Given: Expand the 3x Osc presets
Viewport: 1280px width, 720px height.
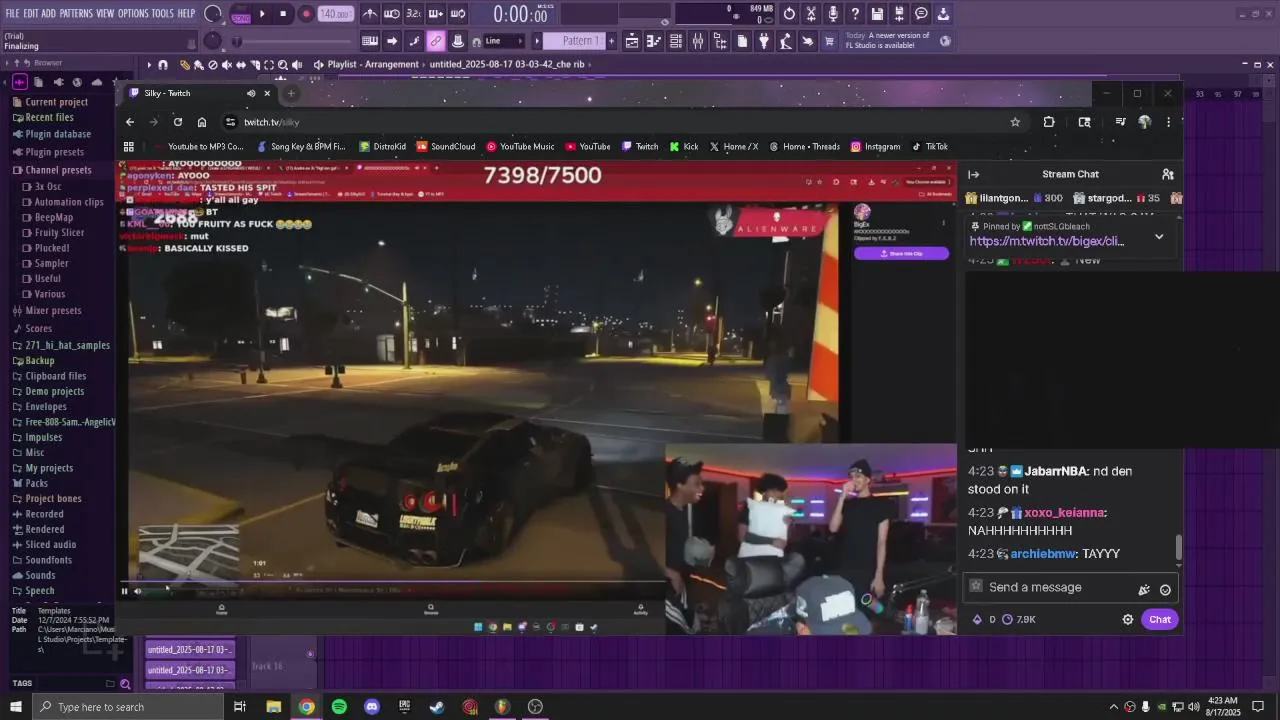Looking at the screenshot, I should coord(48,187).
